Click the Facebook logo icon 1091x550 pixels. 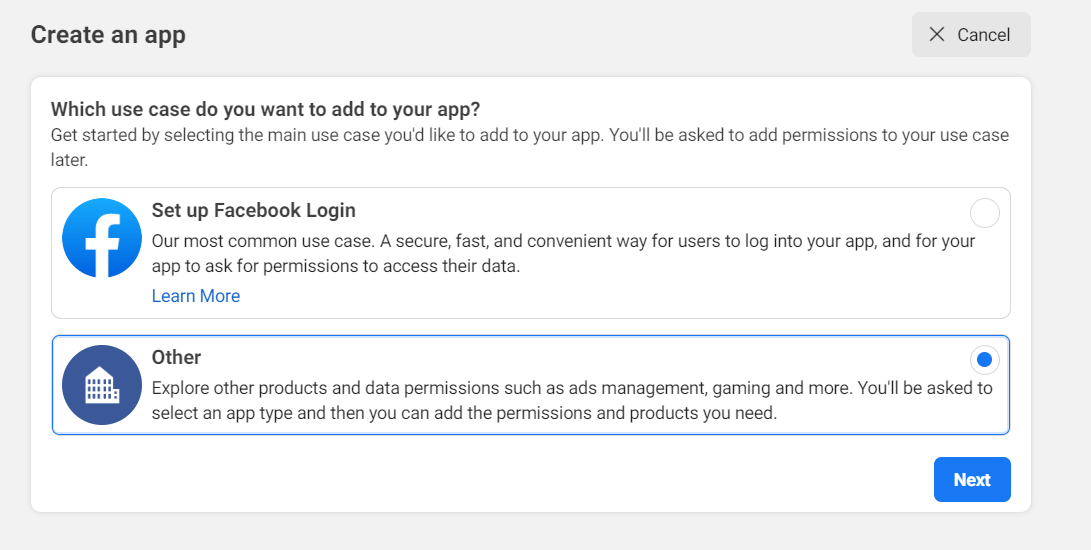point(102,238)
